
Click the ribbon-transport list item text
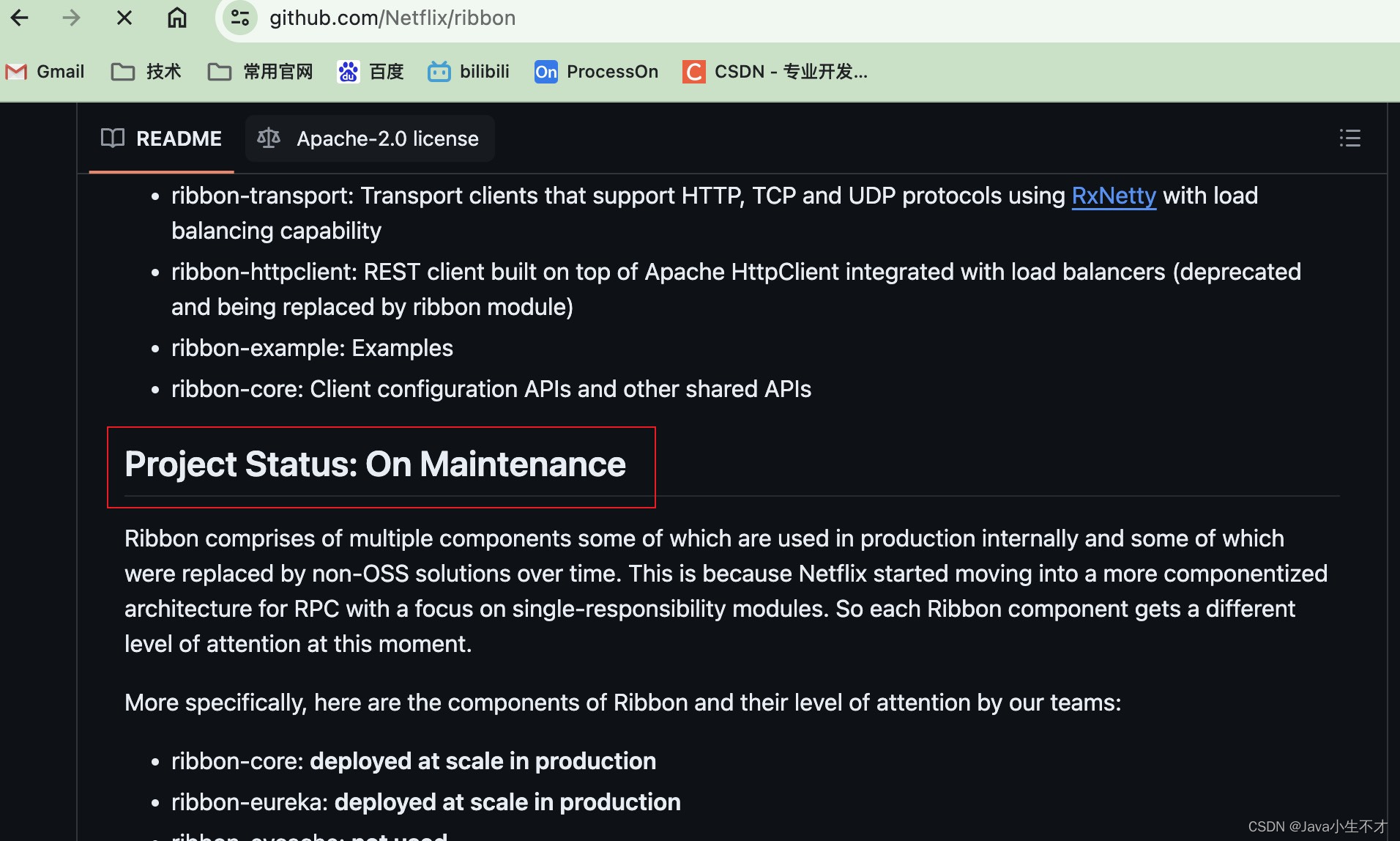715,213
